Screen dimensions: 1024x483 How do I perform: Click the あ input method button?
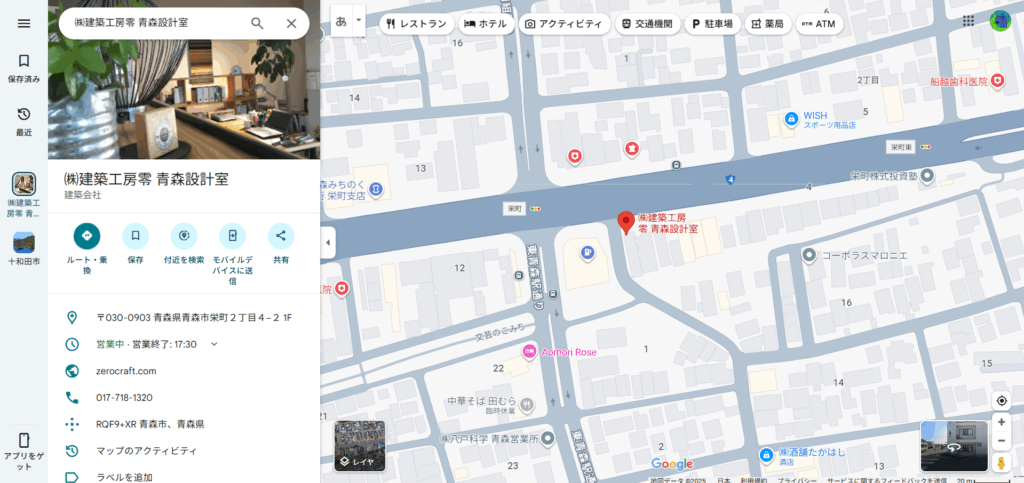[341, 21]
